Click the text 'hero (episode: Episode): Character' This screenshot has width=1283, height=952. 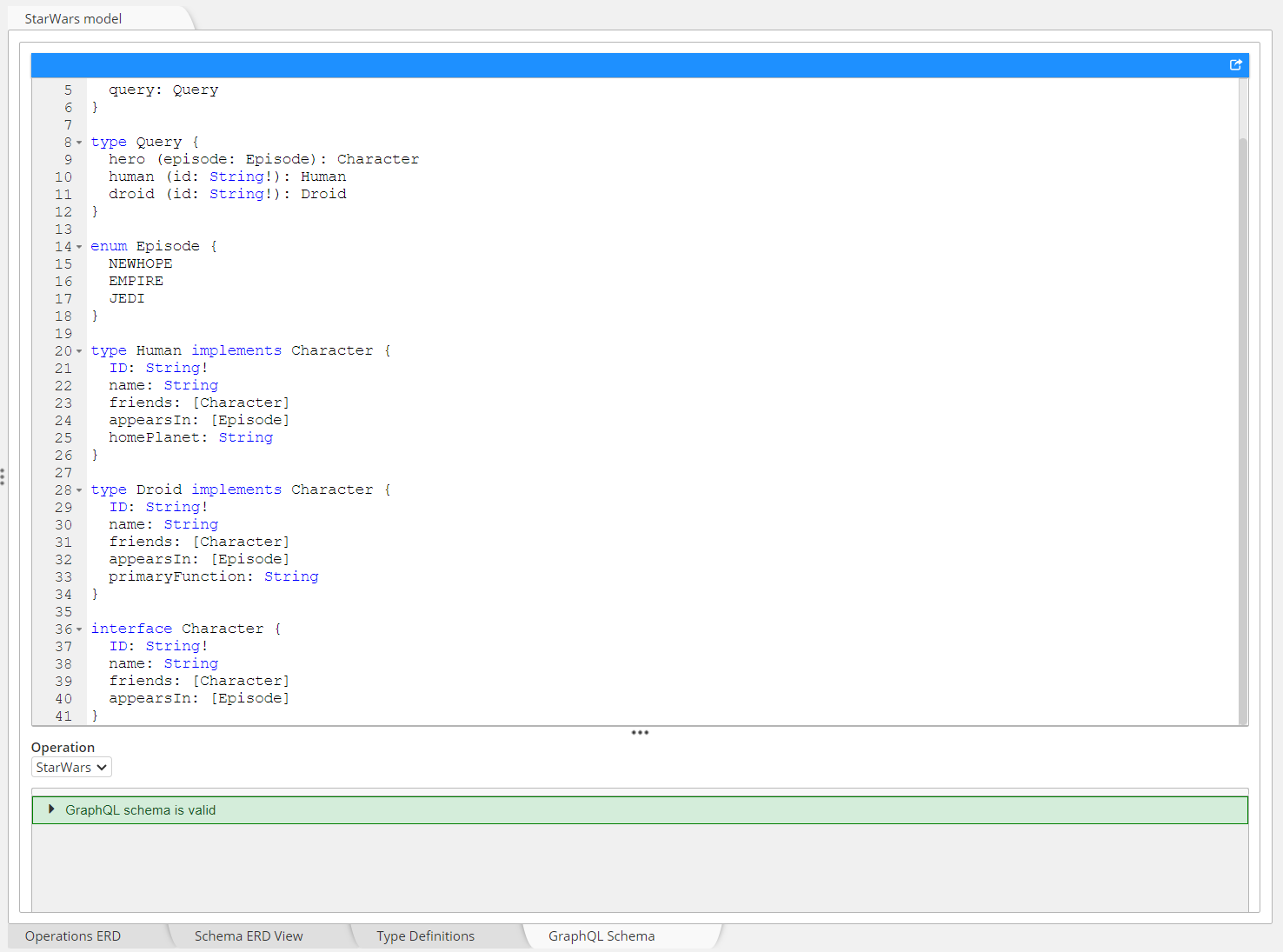263,159
